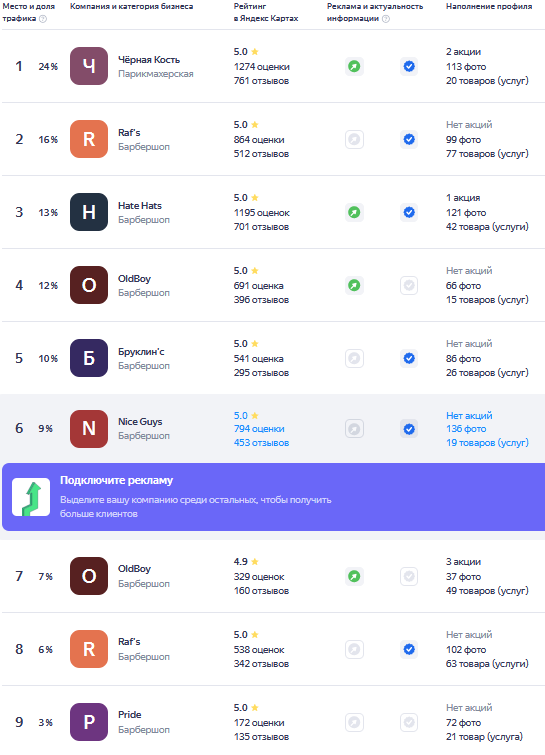545x755 pixels.
Task: Click the green ad icon for Чёрная Кость
Action: click(x=354, y=66)
